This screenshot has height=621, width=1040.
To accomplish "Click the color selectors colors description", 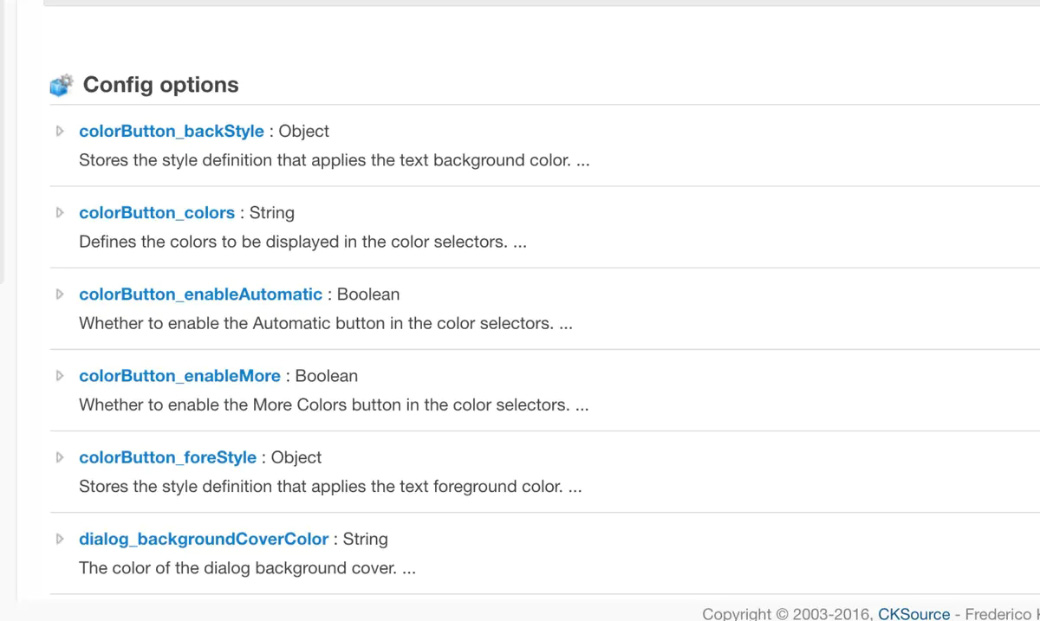I will tap(302, 242).
